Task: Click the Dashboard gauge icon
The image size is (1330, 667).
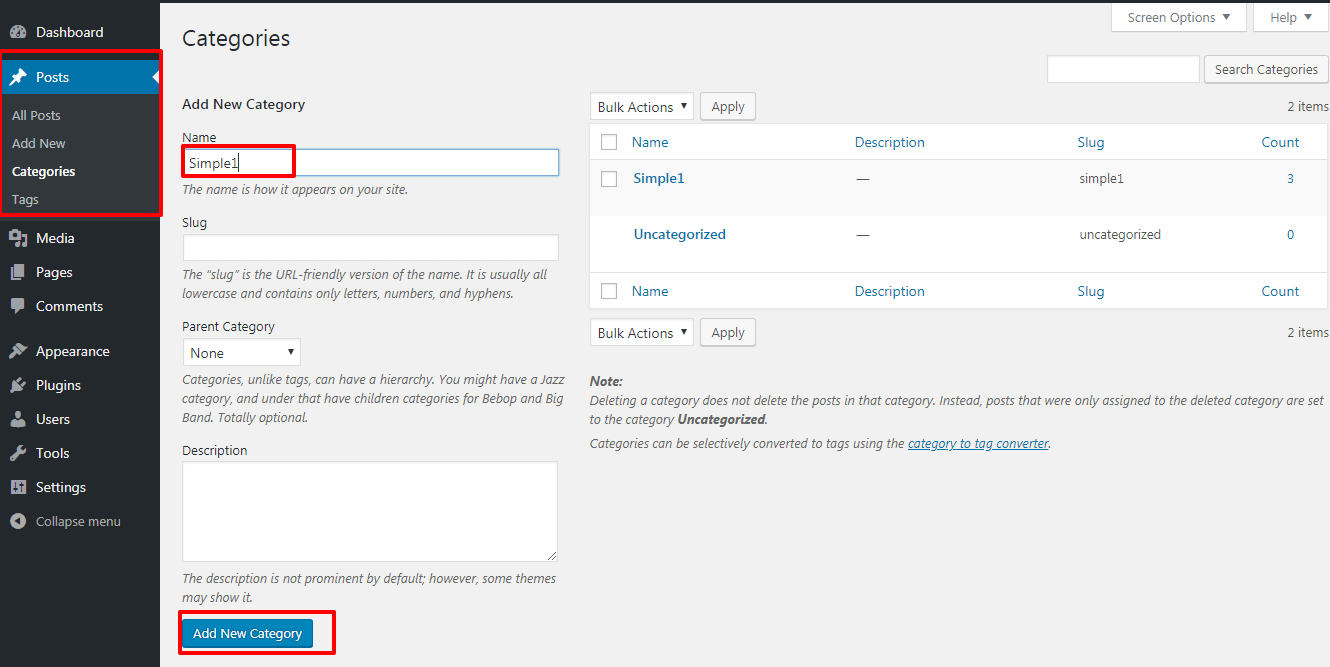Action: pyautogui.click(x=18, y=32)
